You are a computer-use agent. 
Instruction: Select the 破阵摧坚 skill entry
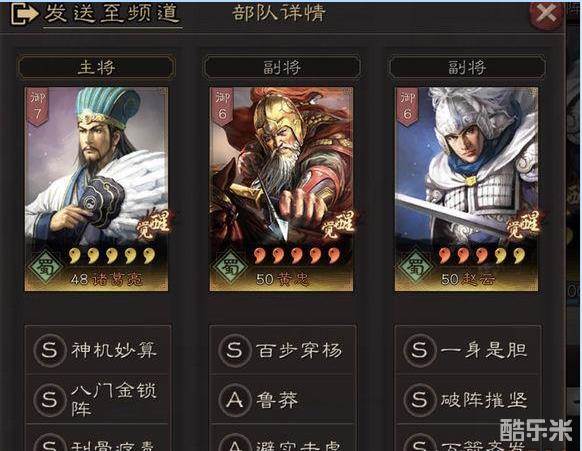(x=468, y=399)
